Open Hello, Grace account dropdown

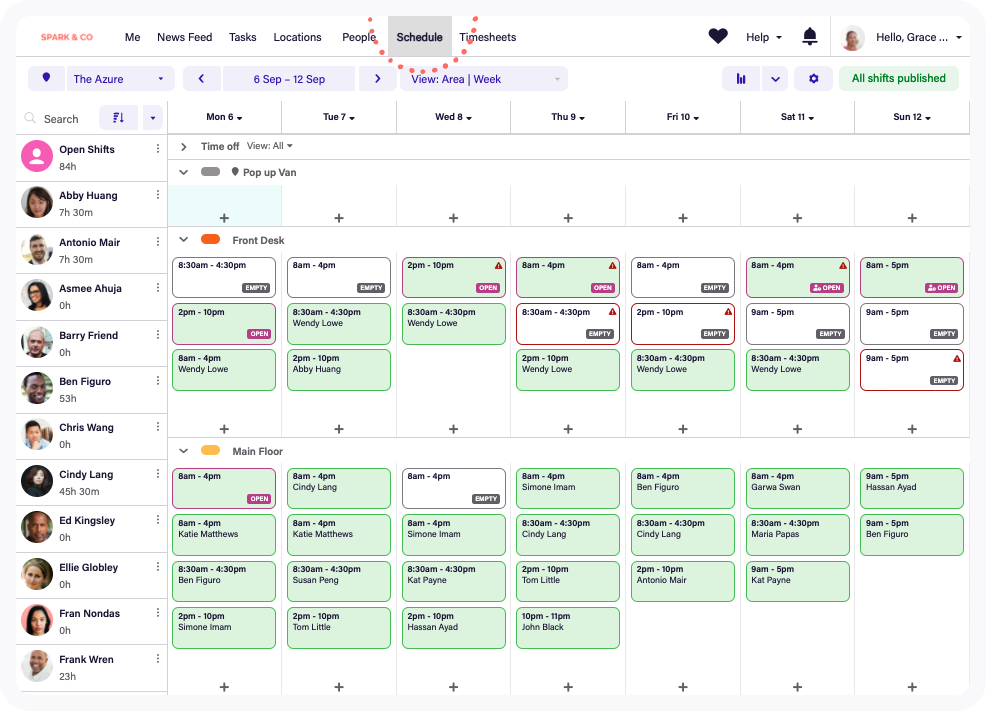(918, 37)
